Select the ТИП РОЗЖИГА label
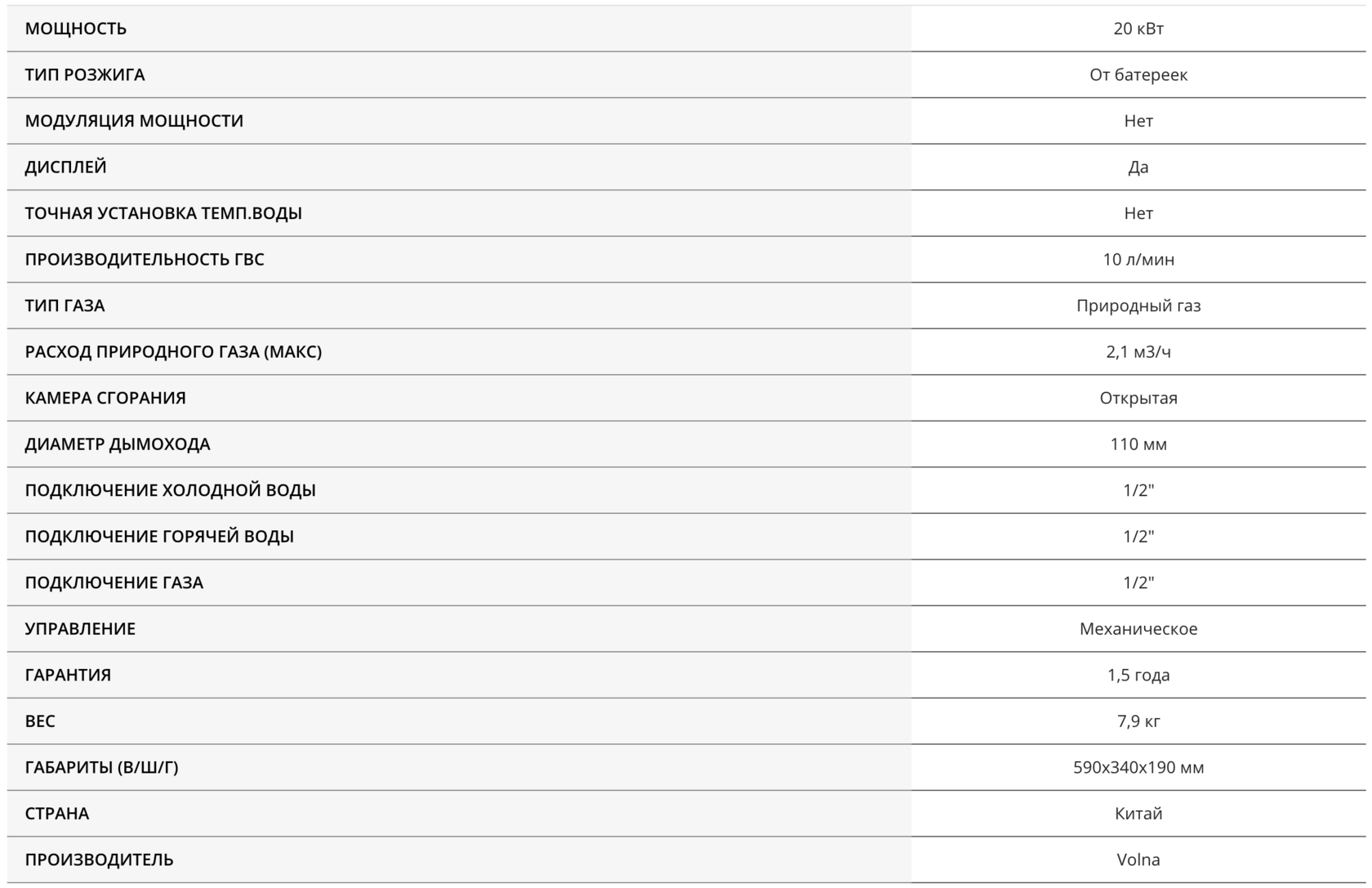 coord(85,74)
